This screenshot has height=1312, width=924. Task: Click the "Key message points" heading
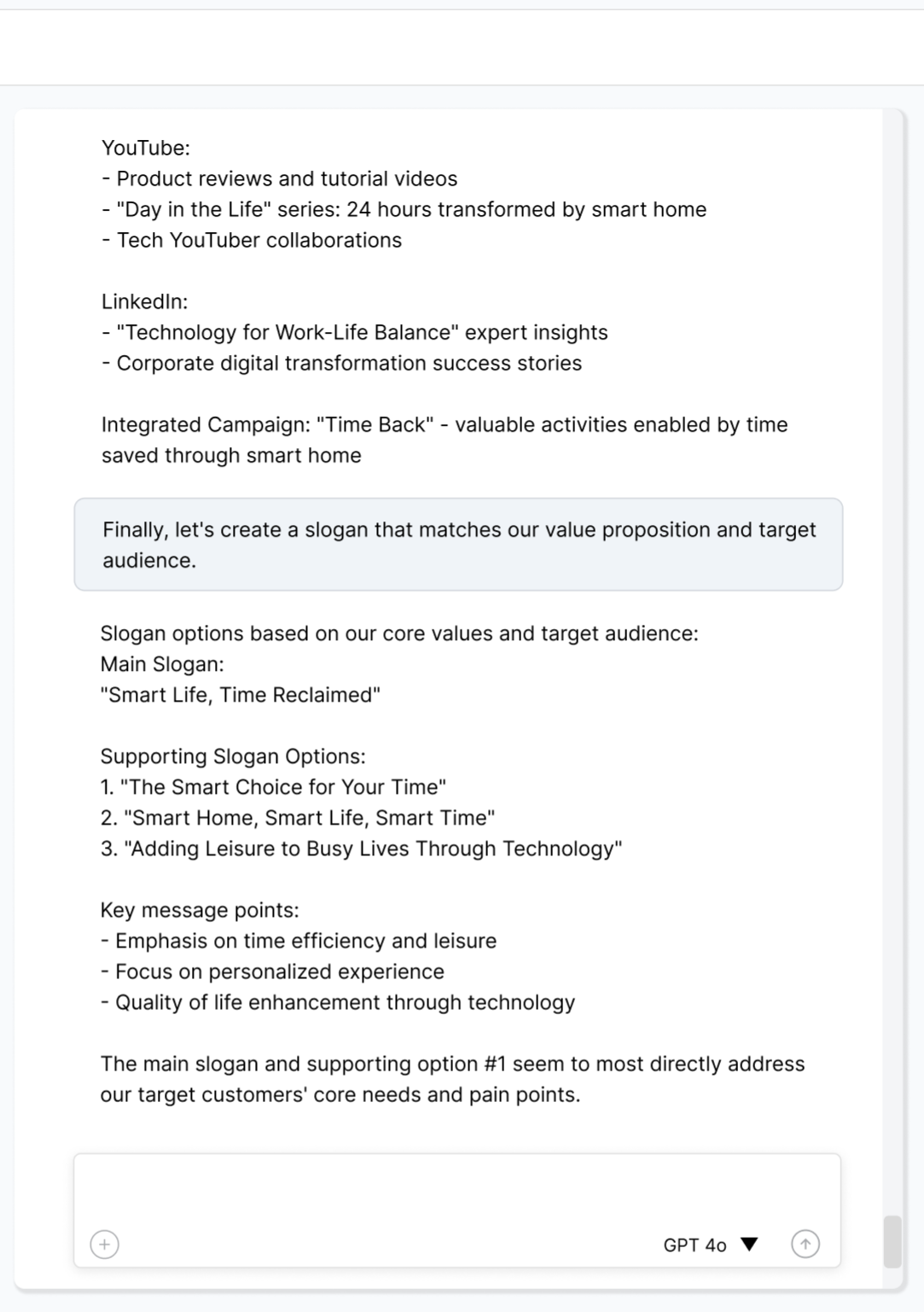[x=199, y=910]
